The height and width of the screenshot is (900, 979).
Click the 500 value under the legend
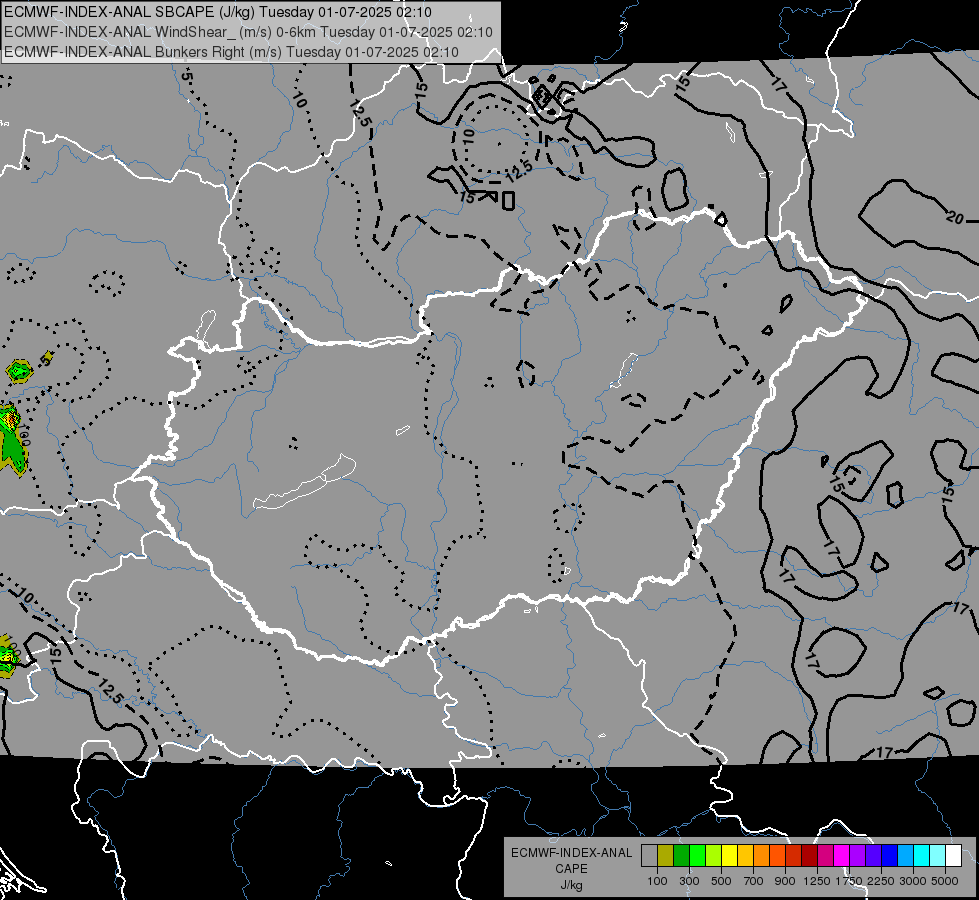(x=721, y=881)
